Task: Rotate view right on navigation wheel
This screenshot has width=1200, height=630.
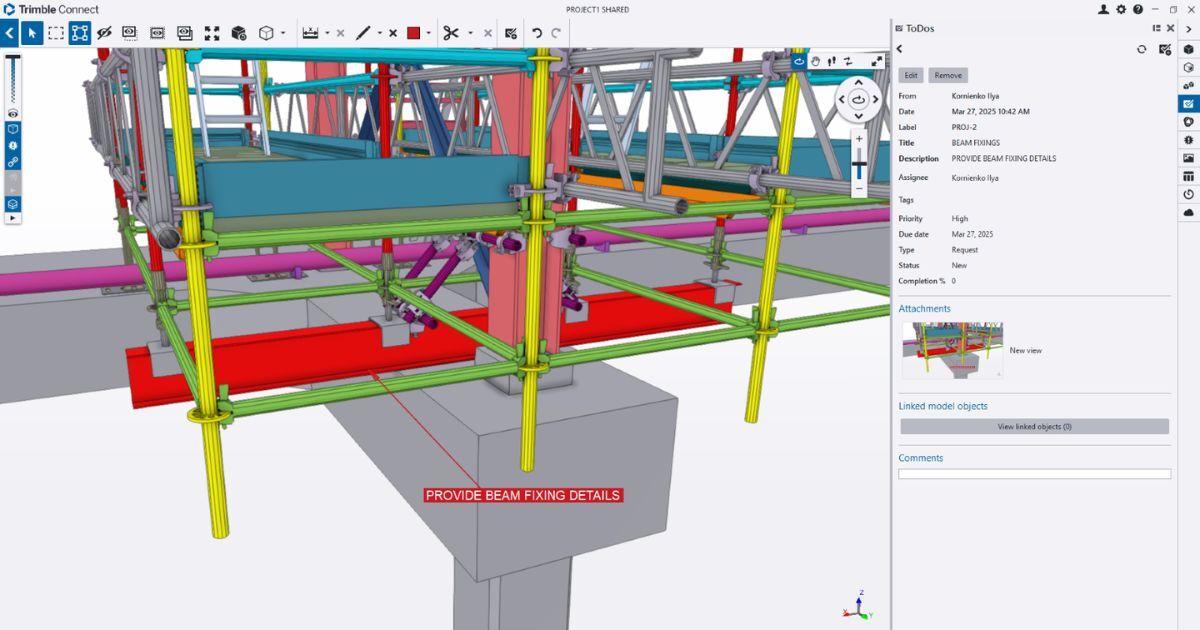Action: click(875, 100)
